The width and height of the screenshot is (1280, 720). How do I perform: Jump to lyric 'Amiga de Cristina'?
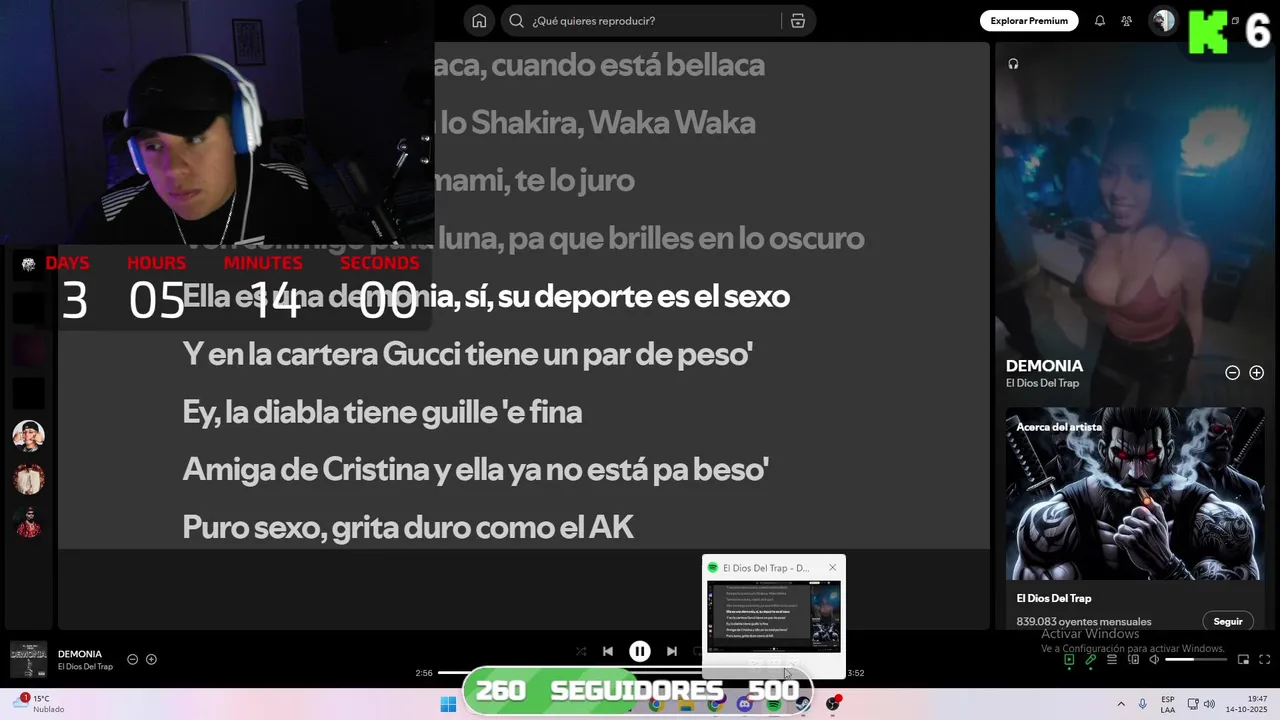coord(475,470)
